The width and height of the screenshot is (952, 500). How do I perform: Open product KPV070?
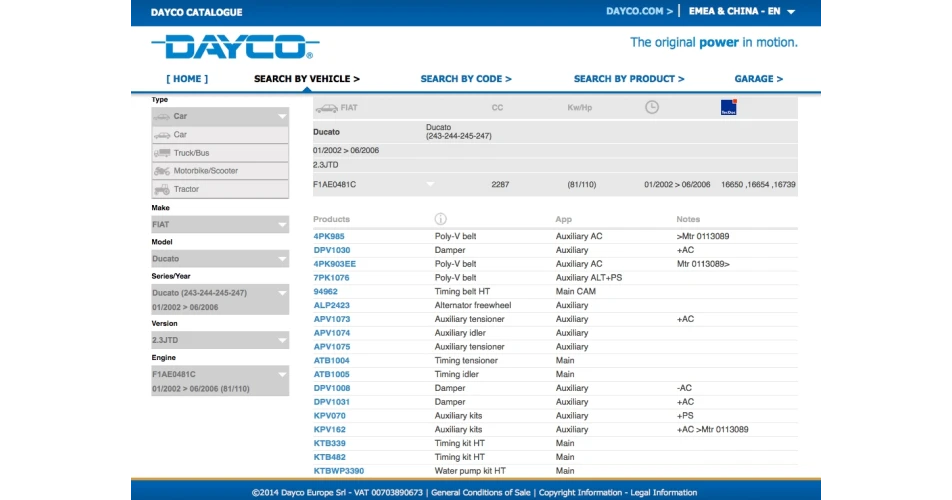tap(330, 416)
